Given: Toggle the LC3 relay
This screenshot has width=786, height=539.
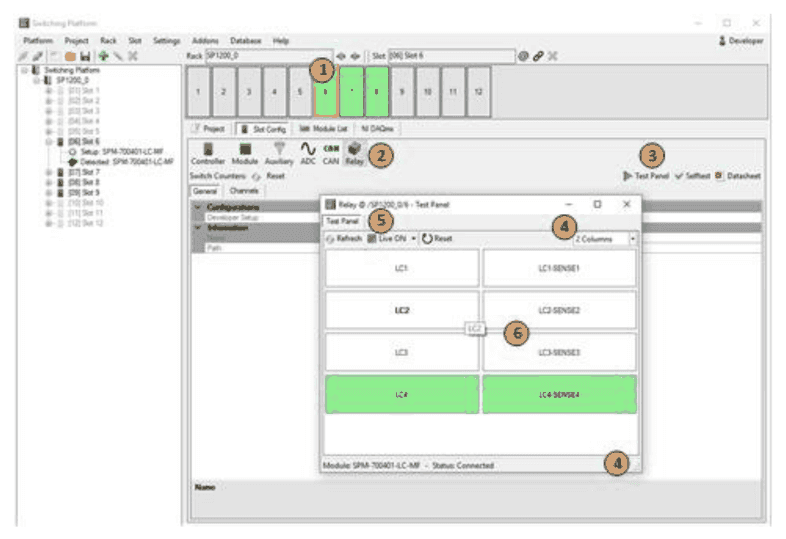Looking at the screenshot, I should (402, 352).
